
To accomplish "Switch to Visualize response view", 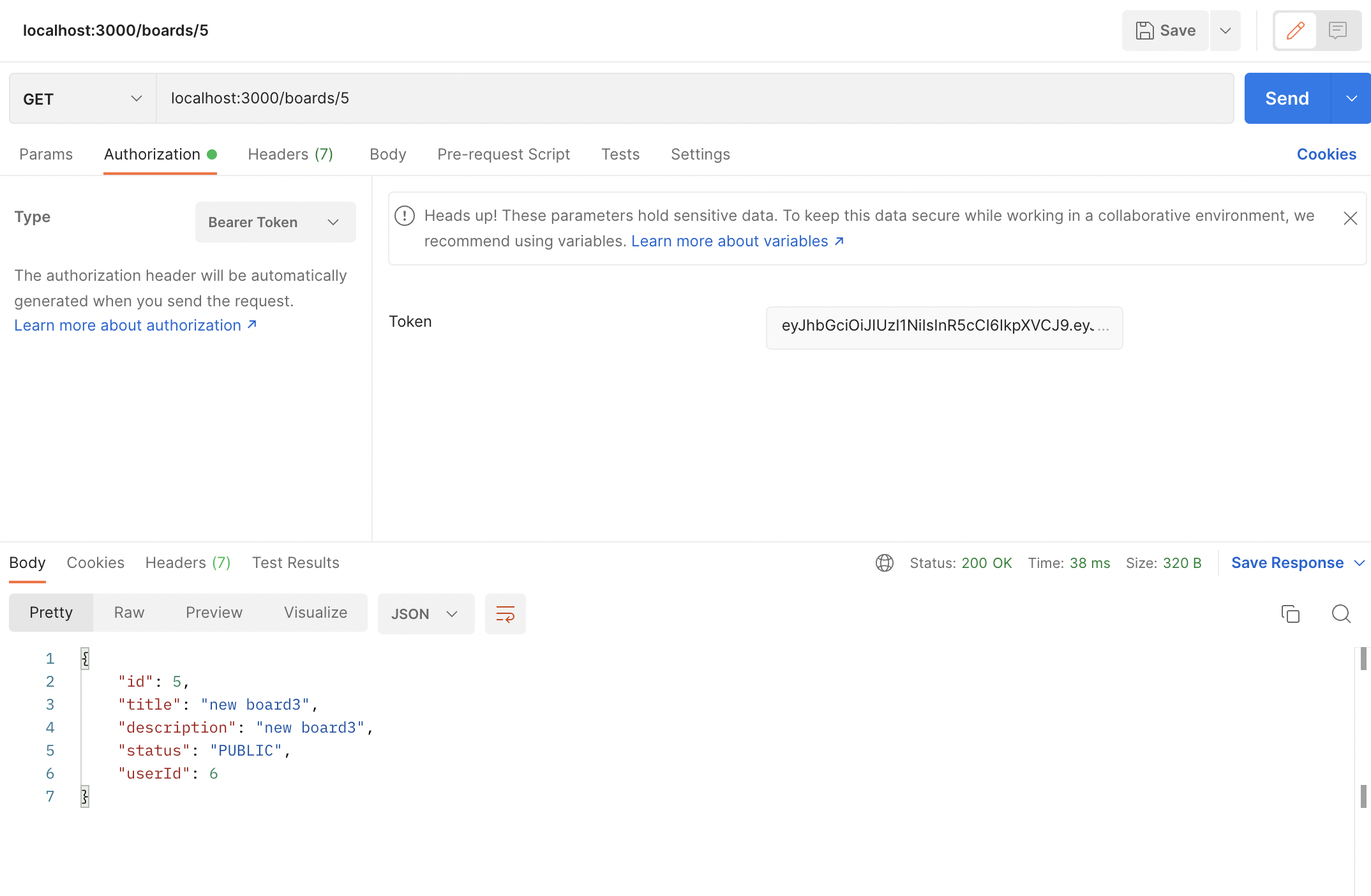I will pyautogui.click(x=315, y=613).
